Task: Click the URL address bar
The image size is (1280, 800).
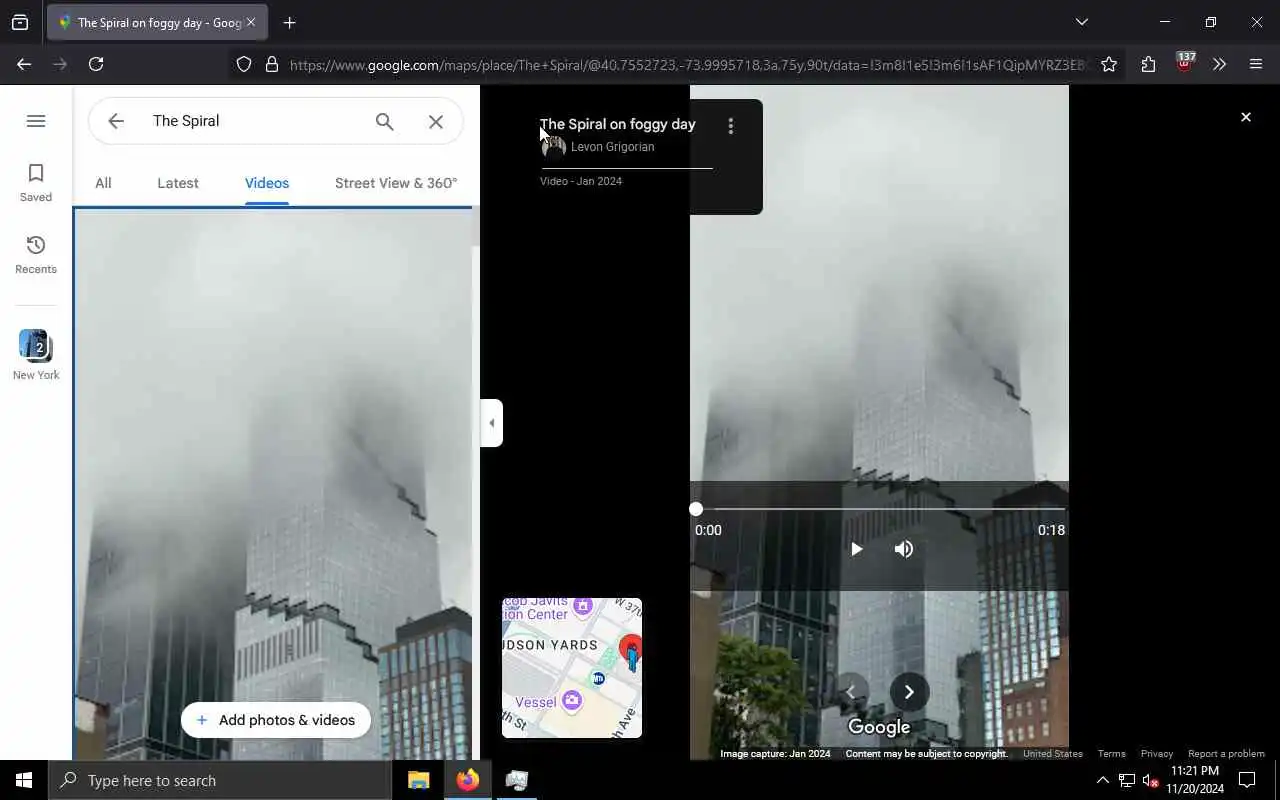Action: 688,65
